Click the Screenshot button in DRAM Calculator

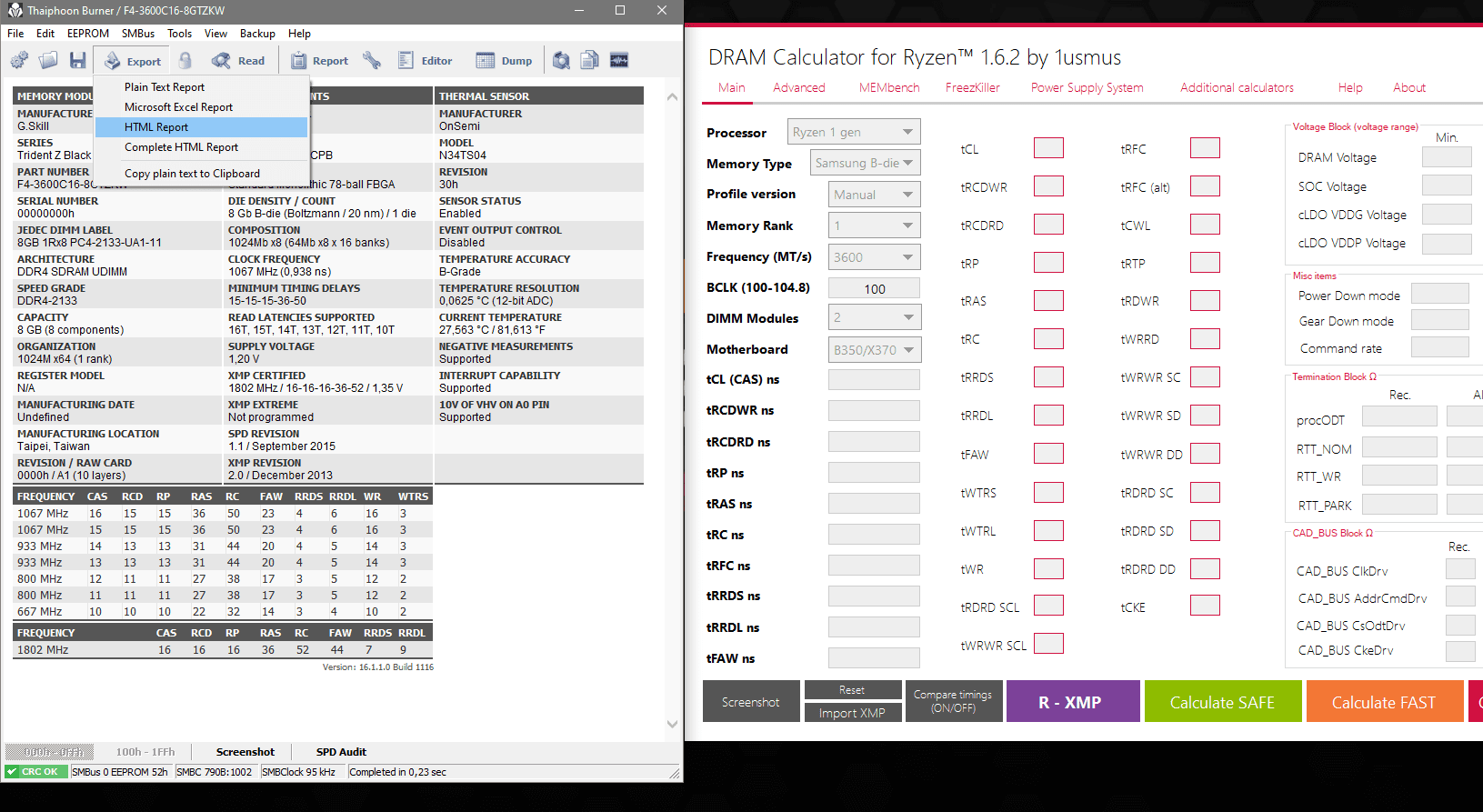751,702
